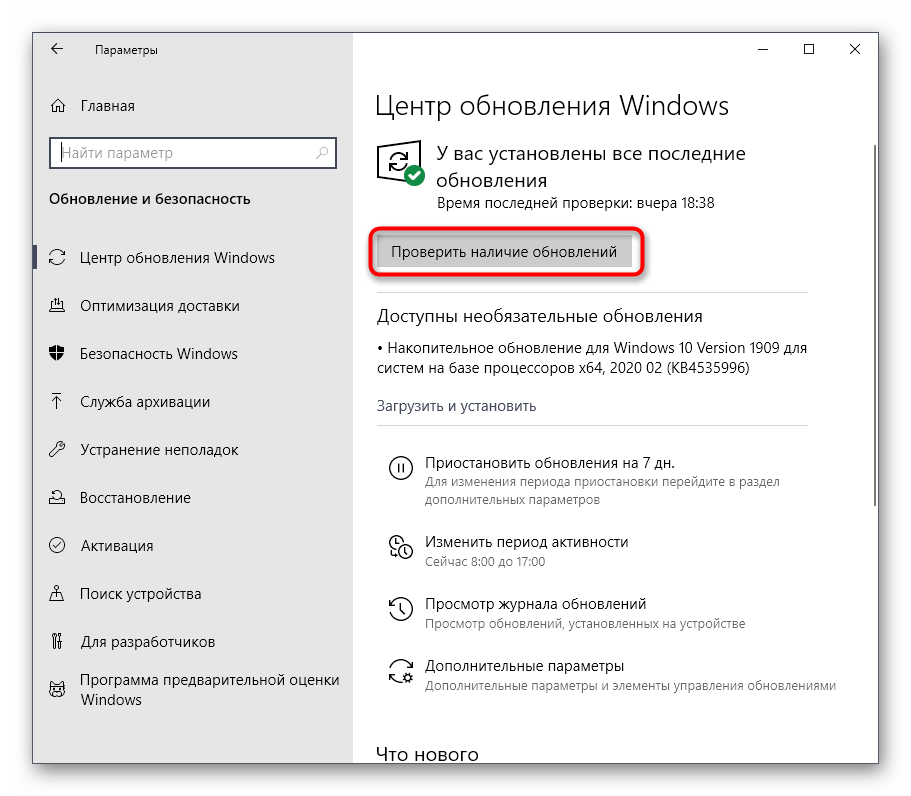Click the search magnifier icon
The width and height of the screenshot is (911, 796).
click(322, 153)
